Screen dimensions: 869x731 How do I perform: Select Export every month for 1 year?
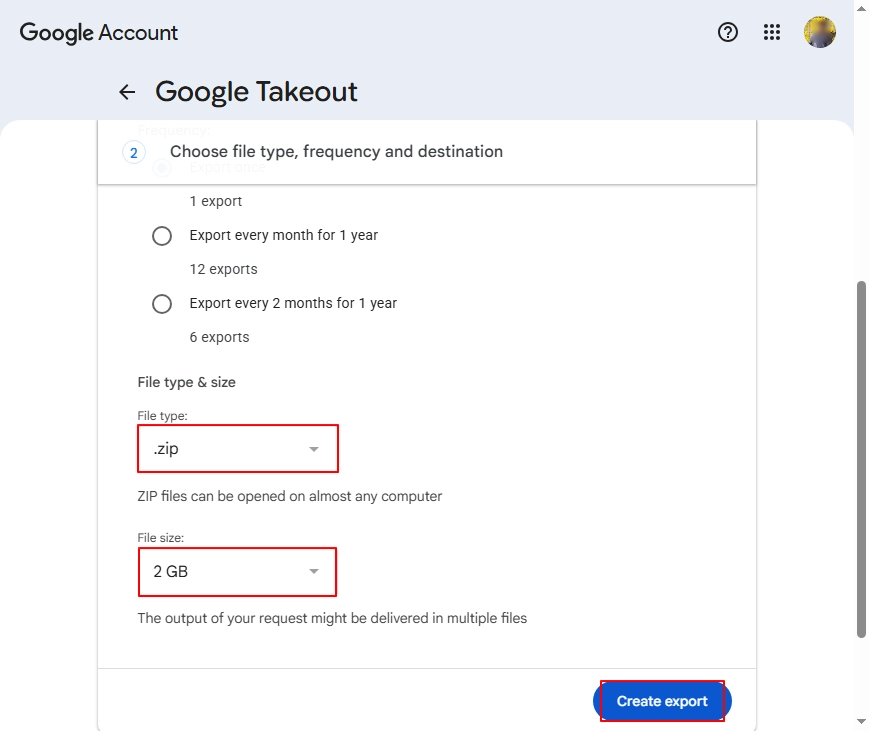(x=162, y=236)
